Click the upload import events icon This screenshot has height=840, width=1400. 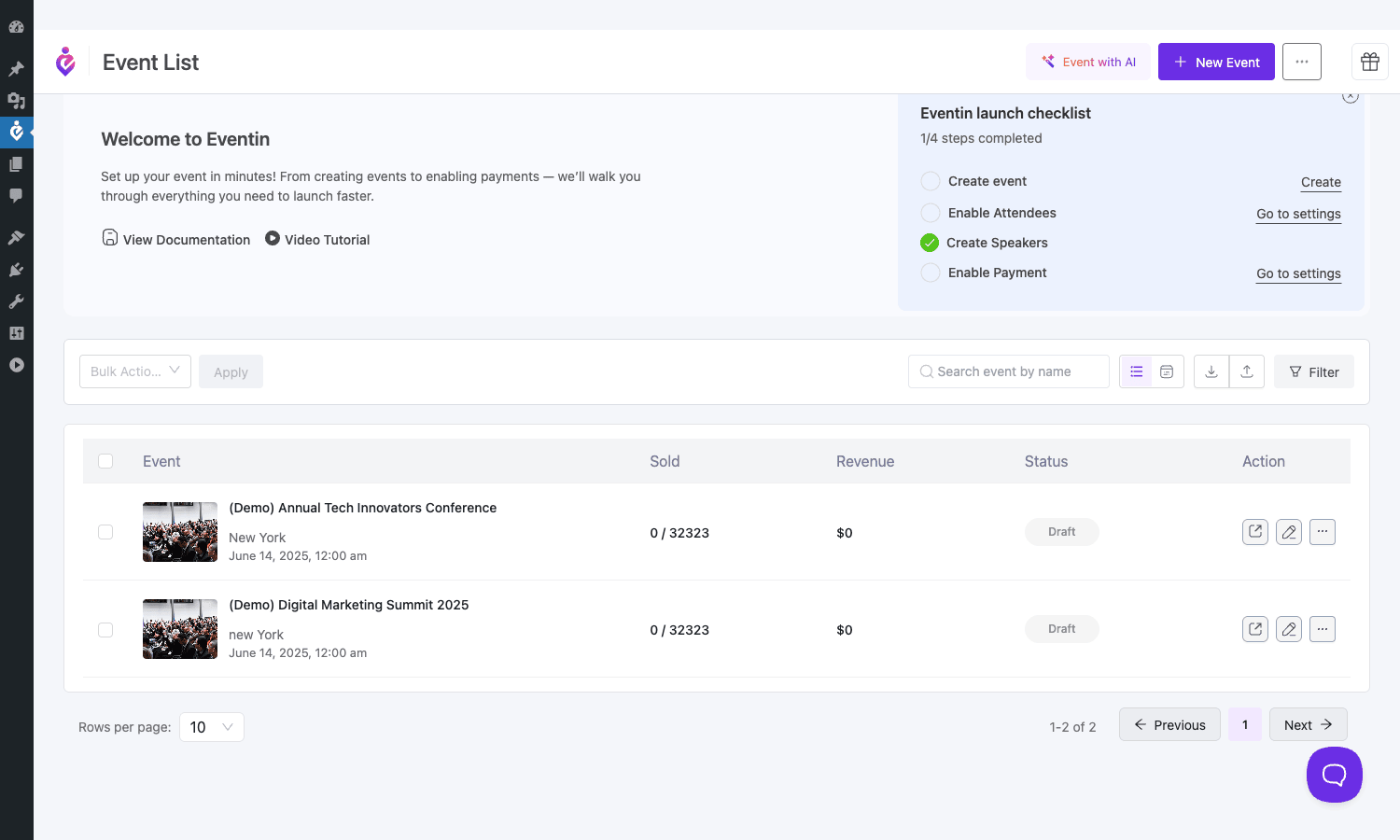1247,371
